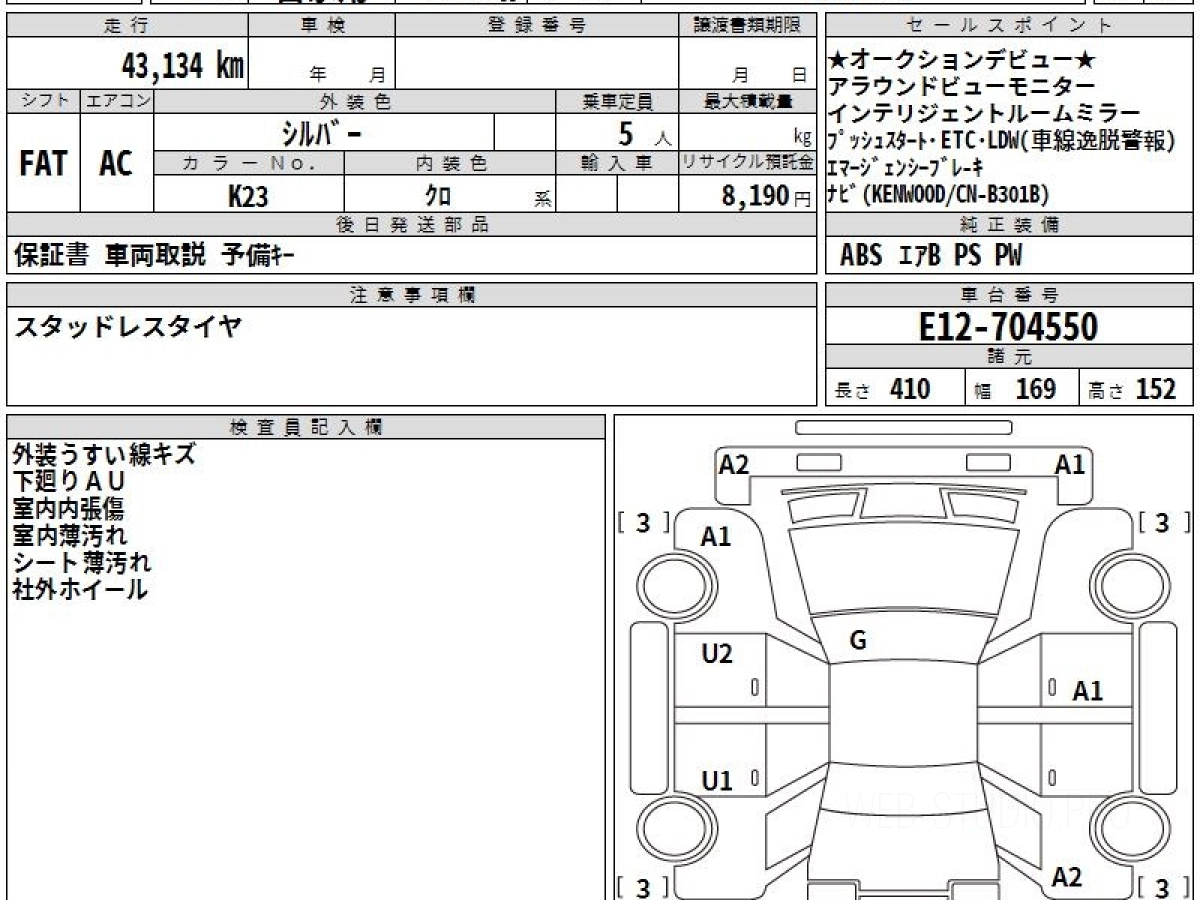Click the upper-right [3] tire rating
Viewport: 1200px width, 900px height.
coord(1161,523)
